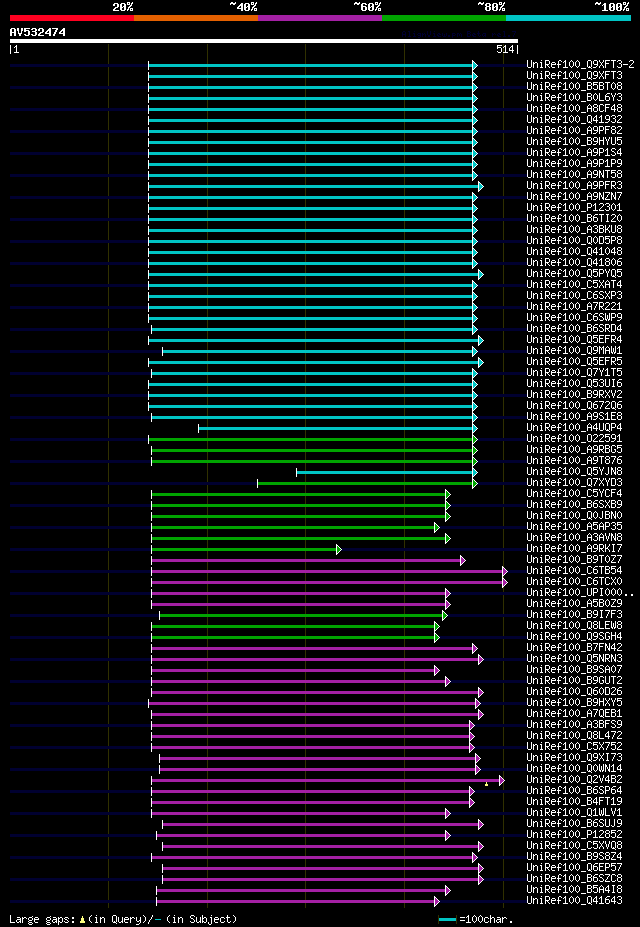The image size is (640, 927).
Task: Select the UniRef100_B6SRD4 label
Action: [x=574, y=329]
